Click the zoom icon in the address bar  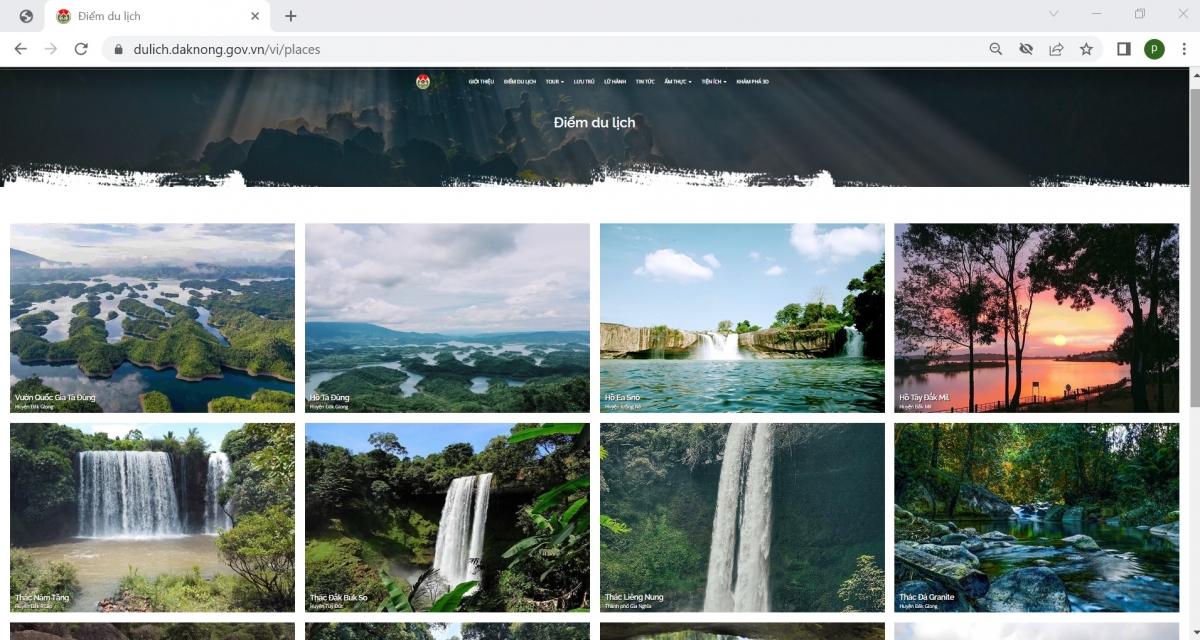tap(995, 48)
